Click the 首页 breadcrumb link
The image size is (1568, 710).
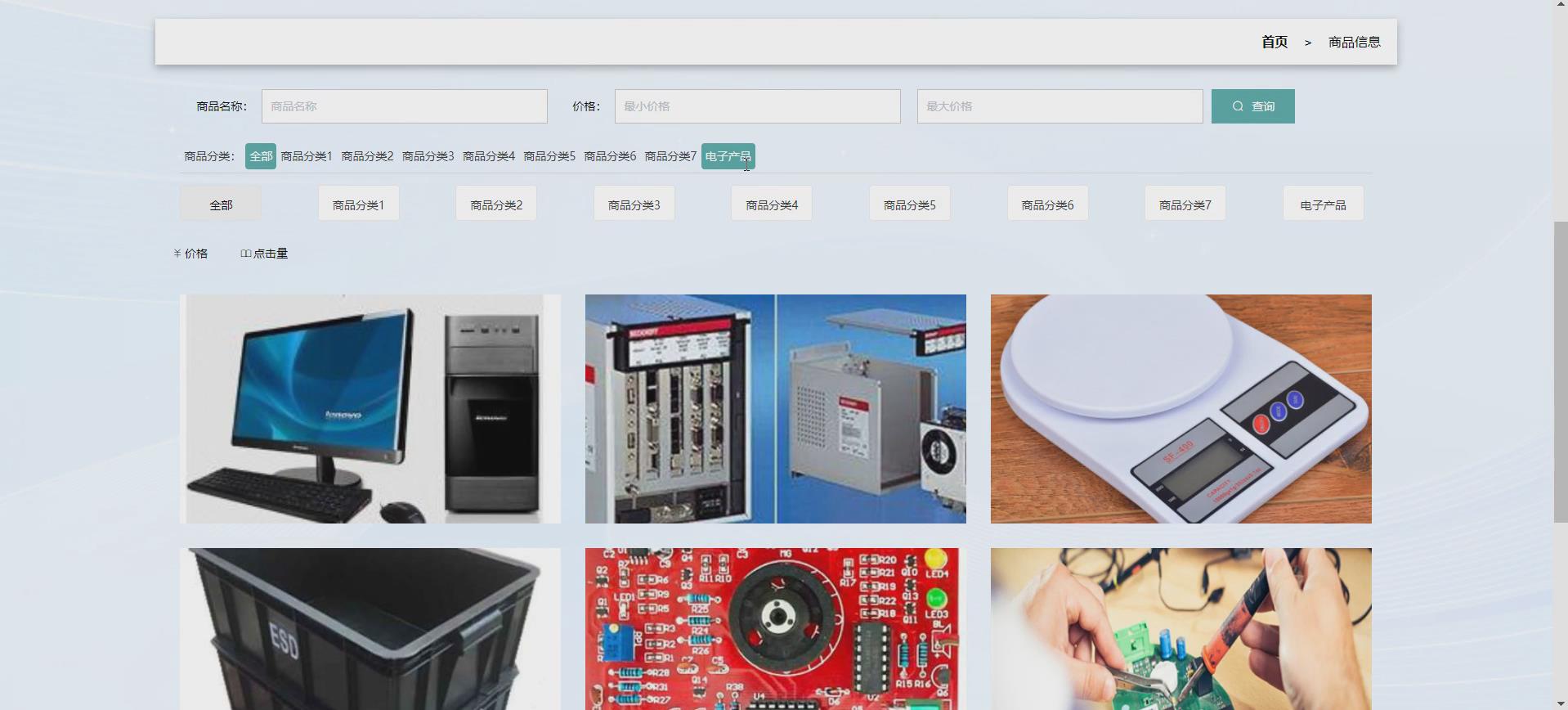click(x=1275, y=42)
